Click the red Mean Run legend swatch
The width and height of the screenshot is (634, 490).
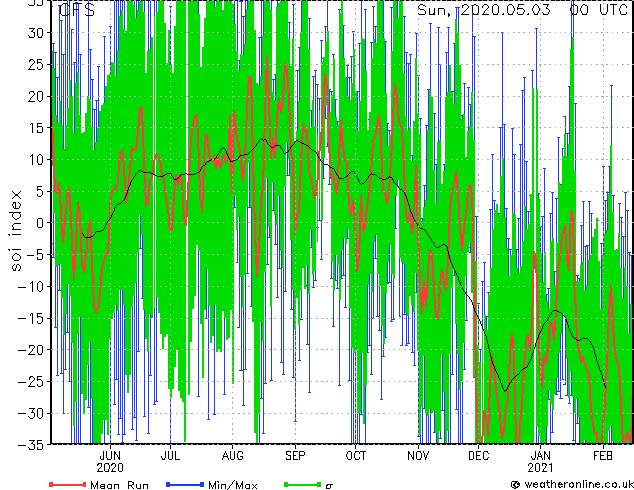(x=68, y=484)
